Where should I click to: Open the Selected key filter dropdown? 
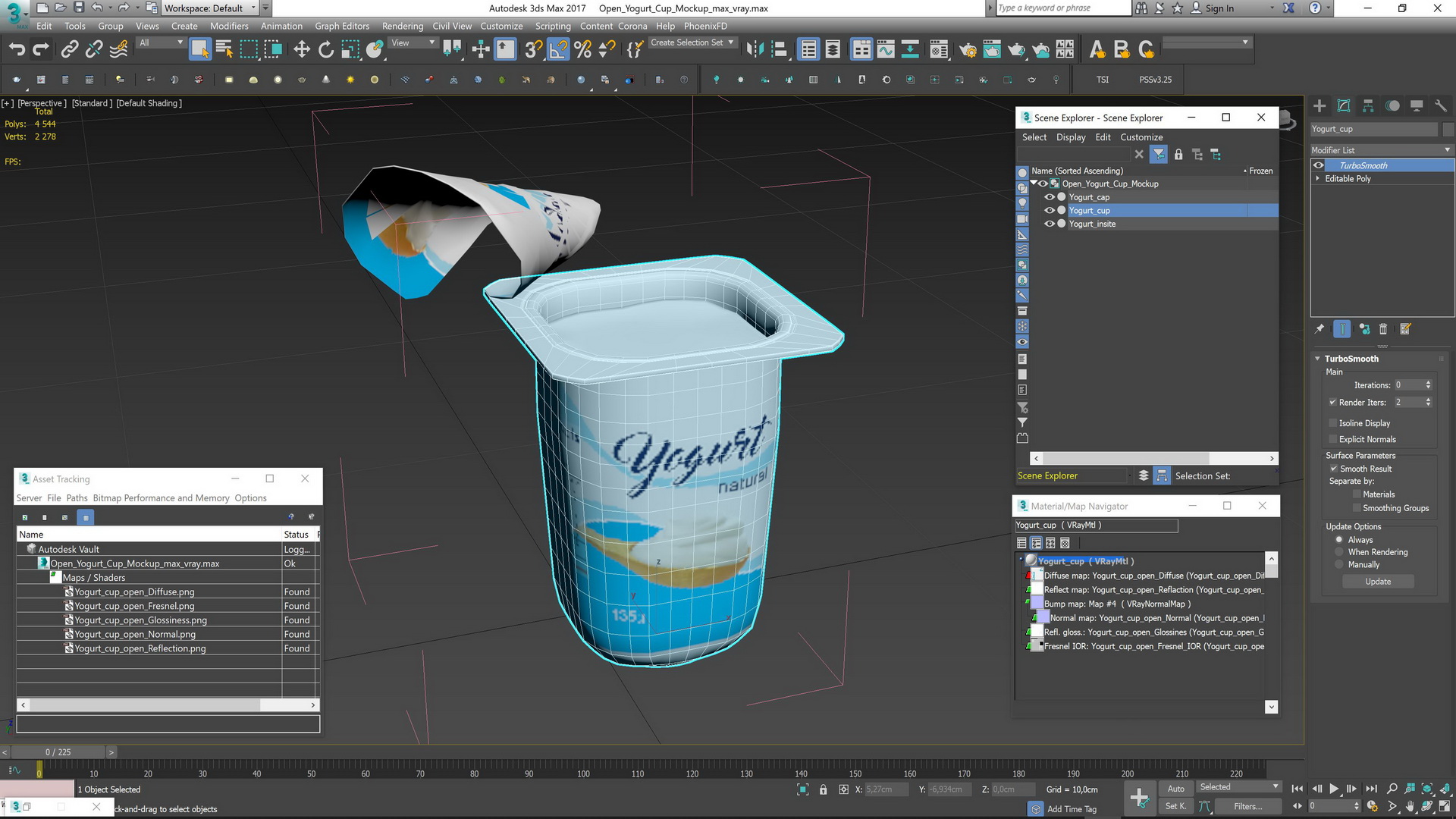[1239, 787]
